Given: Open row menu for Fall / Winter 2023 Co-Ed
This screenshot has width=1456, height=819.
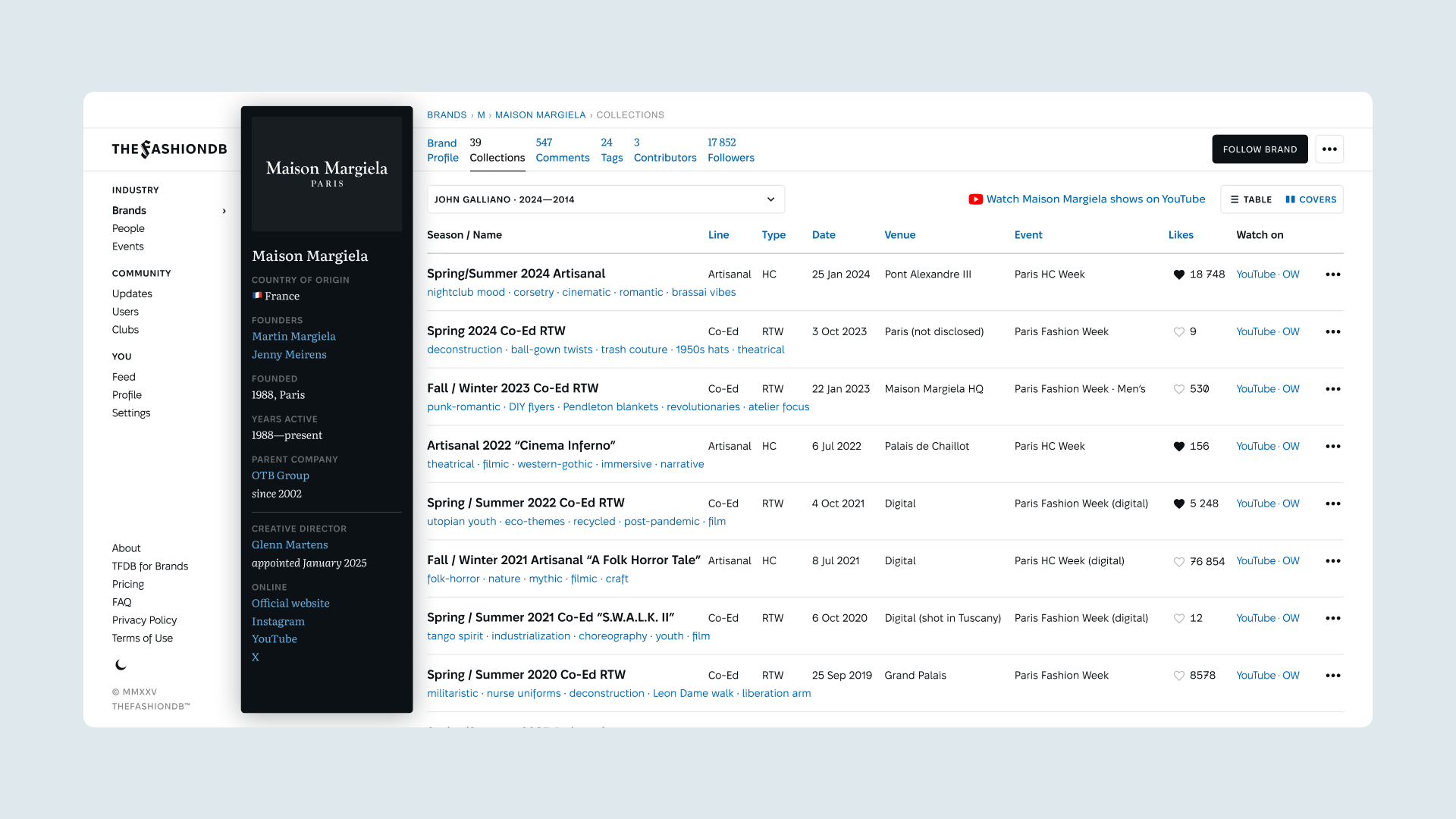Looking at the screenshot, I should click(1333, 389).
